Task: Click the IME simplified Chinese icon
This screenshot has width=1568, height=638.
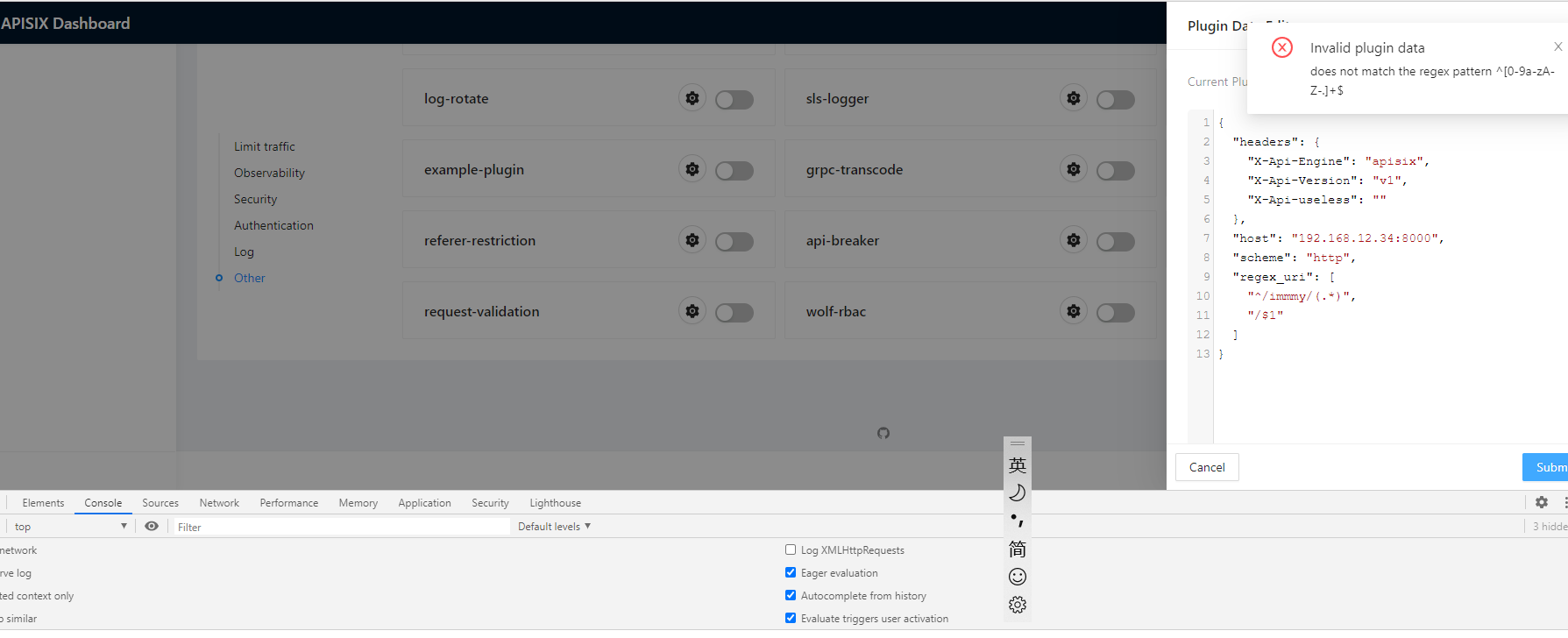Action: 1017,549
